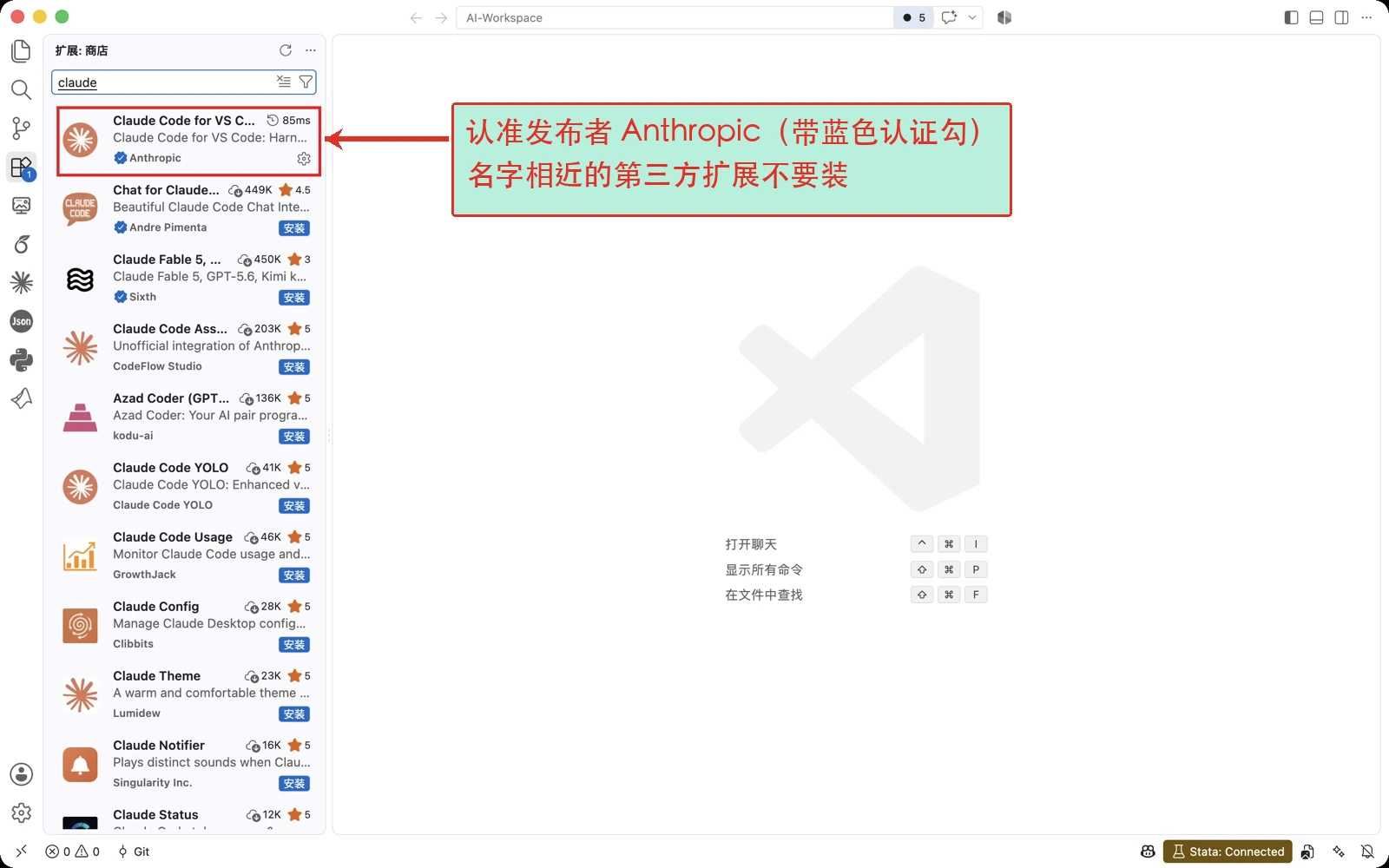Open the Claude asterisk icon in activity bar
This screenshot has width=1389, height=868.
click(x=22, y=282)
